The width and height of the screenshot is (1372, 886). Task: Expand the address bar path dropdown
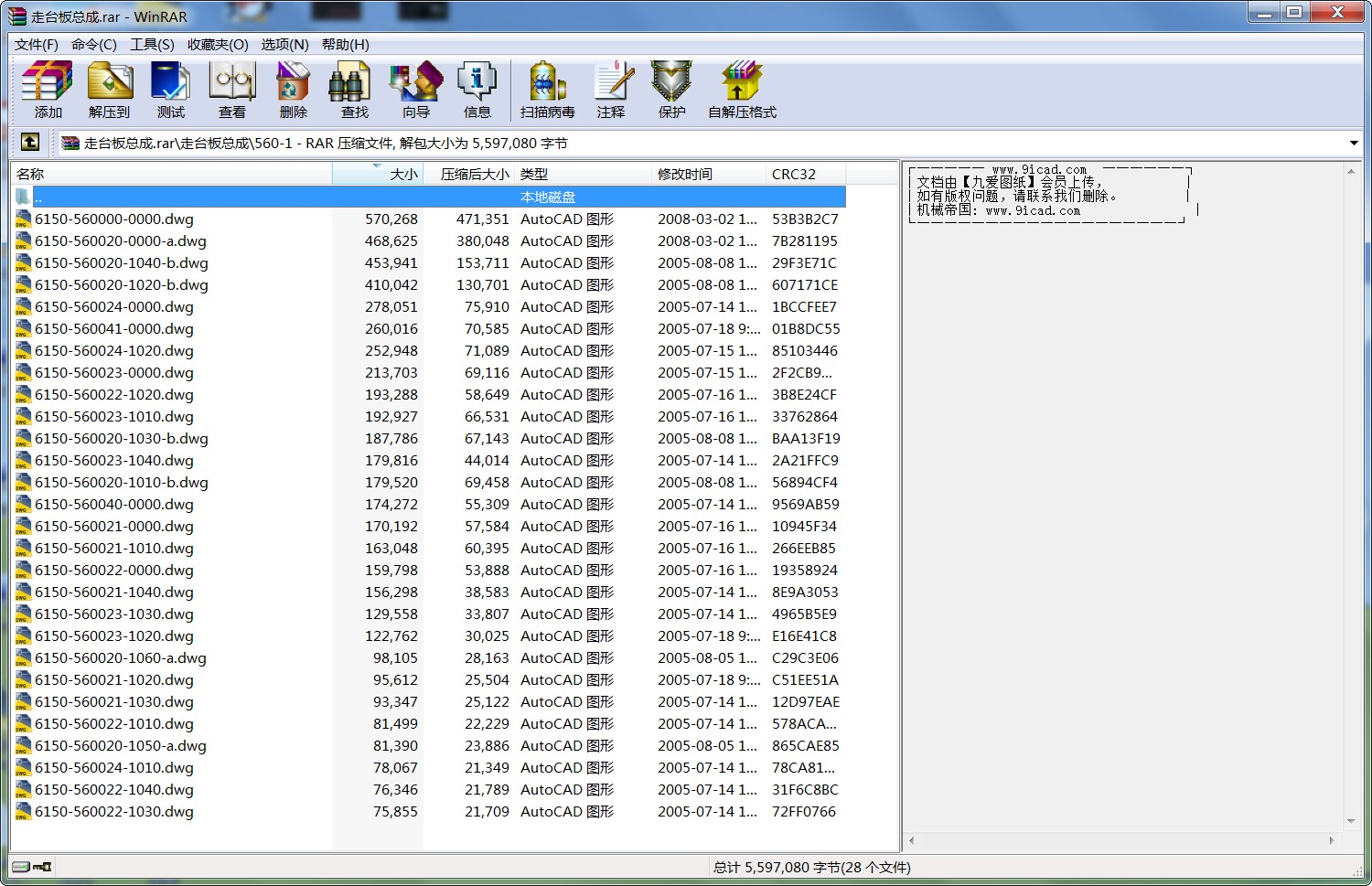1354,143
